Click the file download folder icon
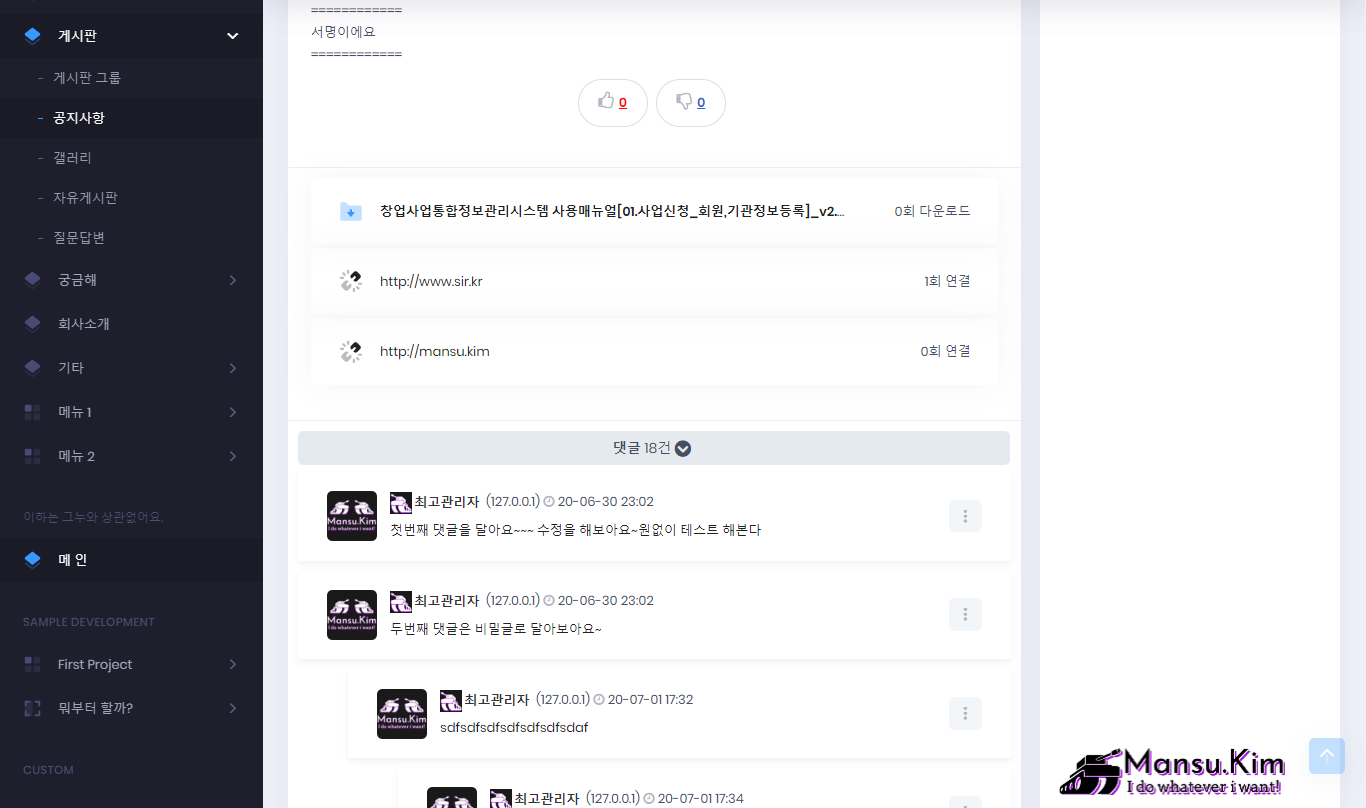Image resolution: width=1366 pixels, height=808 pixels. 350,211
